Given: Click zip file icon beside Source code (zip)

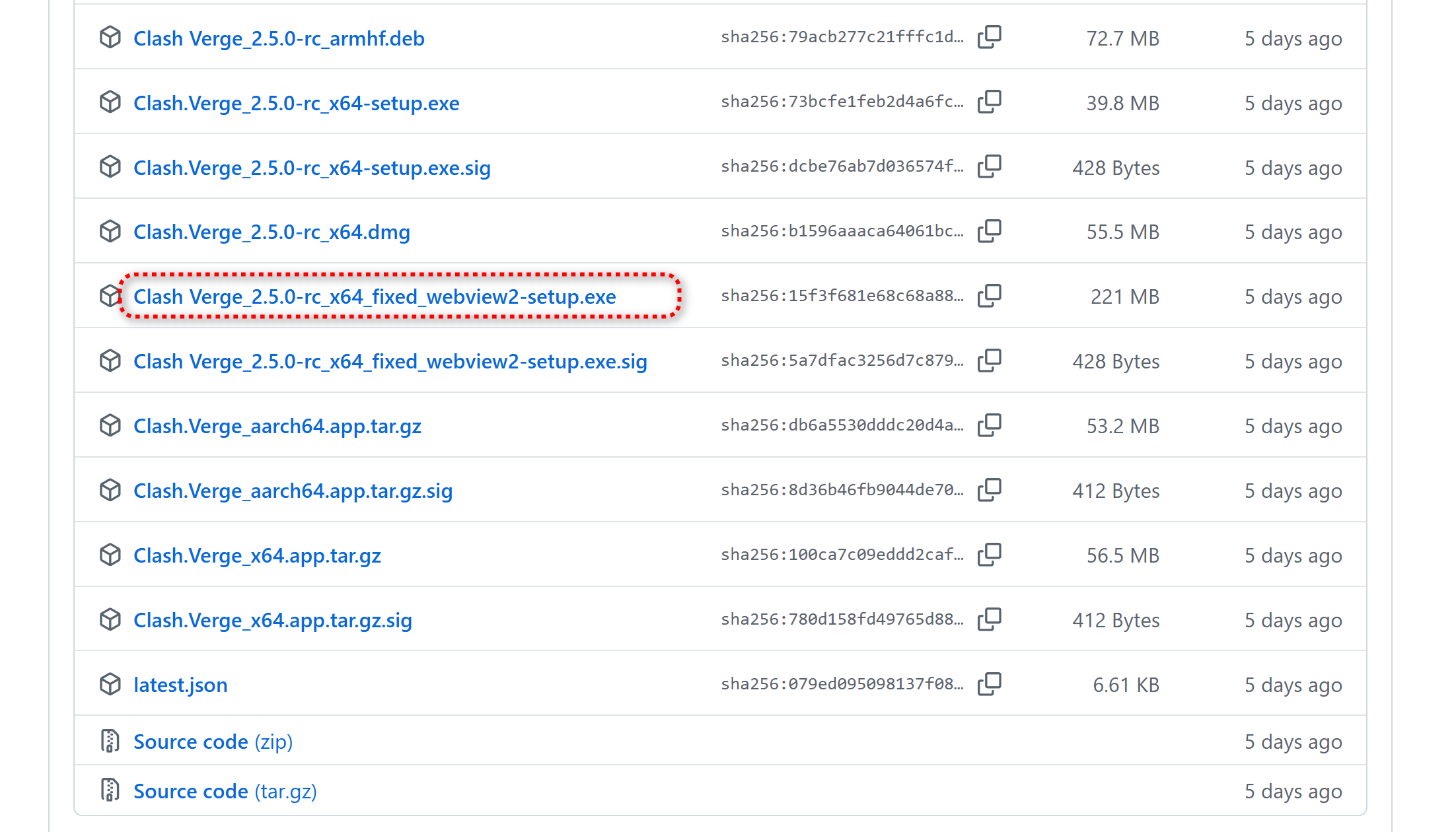Looking at the screenshot, I should (110, 741).
